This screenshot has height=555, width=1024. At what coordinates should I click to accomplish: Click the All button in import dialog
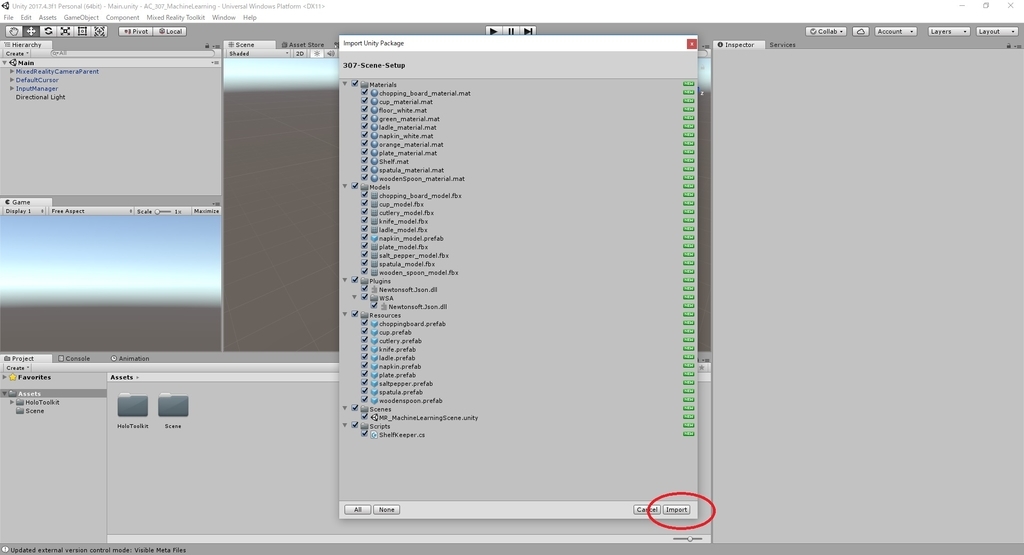click(x=358, y=509)
